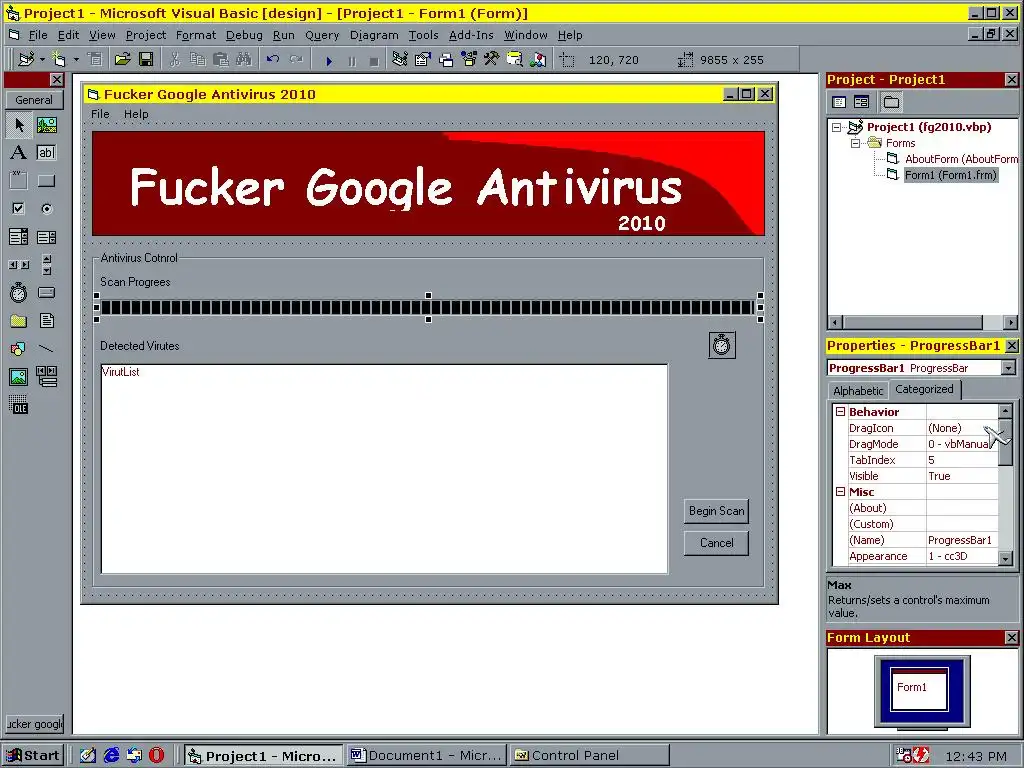Select the OptionButton control tool

(x=46, y=209)
